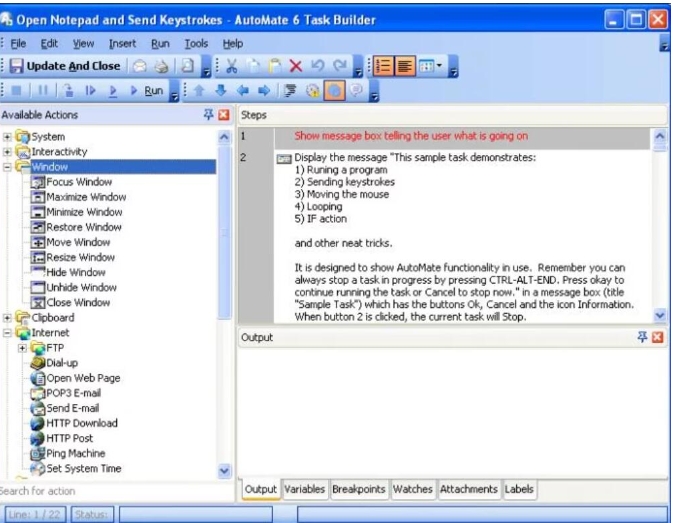
Task: Expand the Interactivity folder node
Action: 7,152
